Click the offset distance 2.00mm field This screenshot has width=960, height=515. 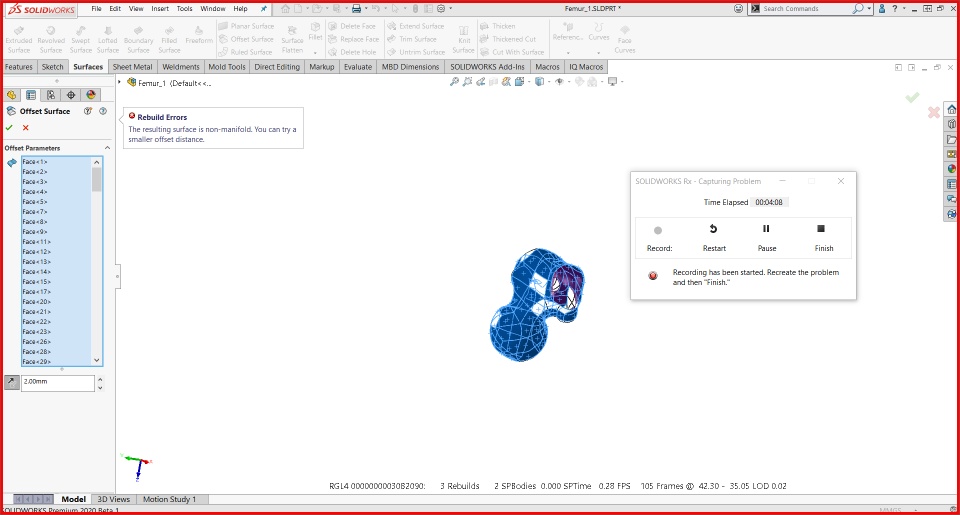point(58,382)
